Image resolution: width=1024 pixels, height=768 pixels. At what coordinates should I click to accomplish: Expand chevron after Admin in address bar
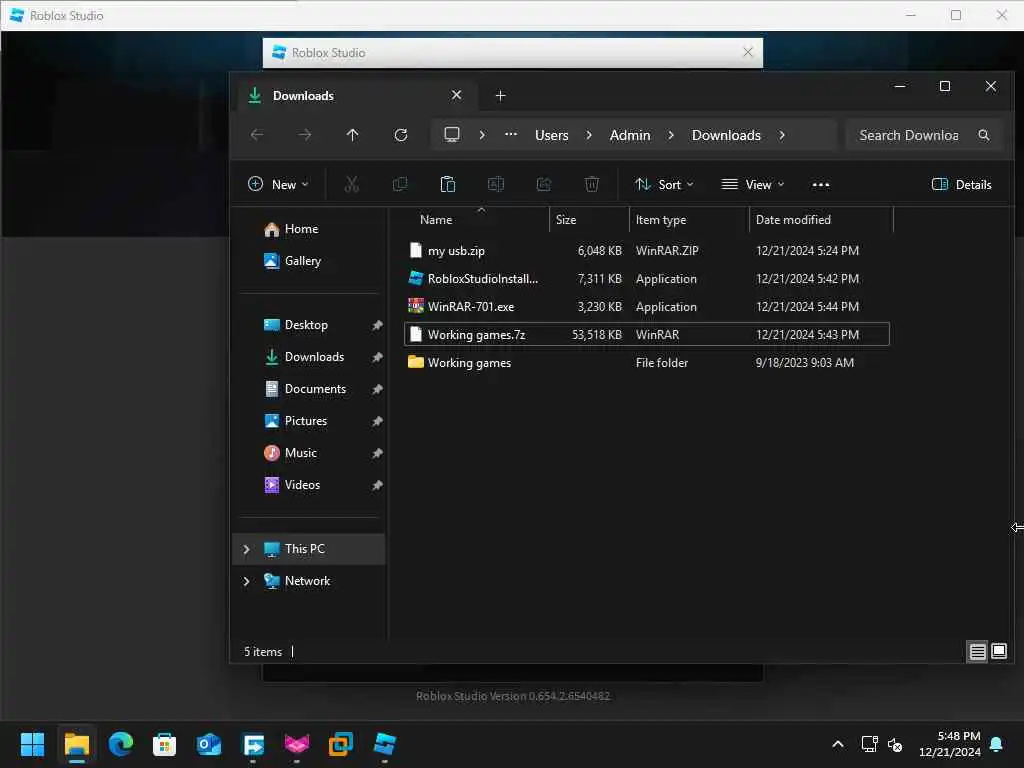(671, 135)
